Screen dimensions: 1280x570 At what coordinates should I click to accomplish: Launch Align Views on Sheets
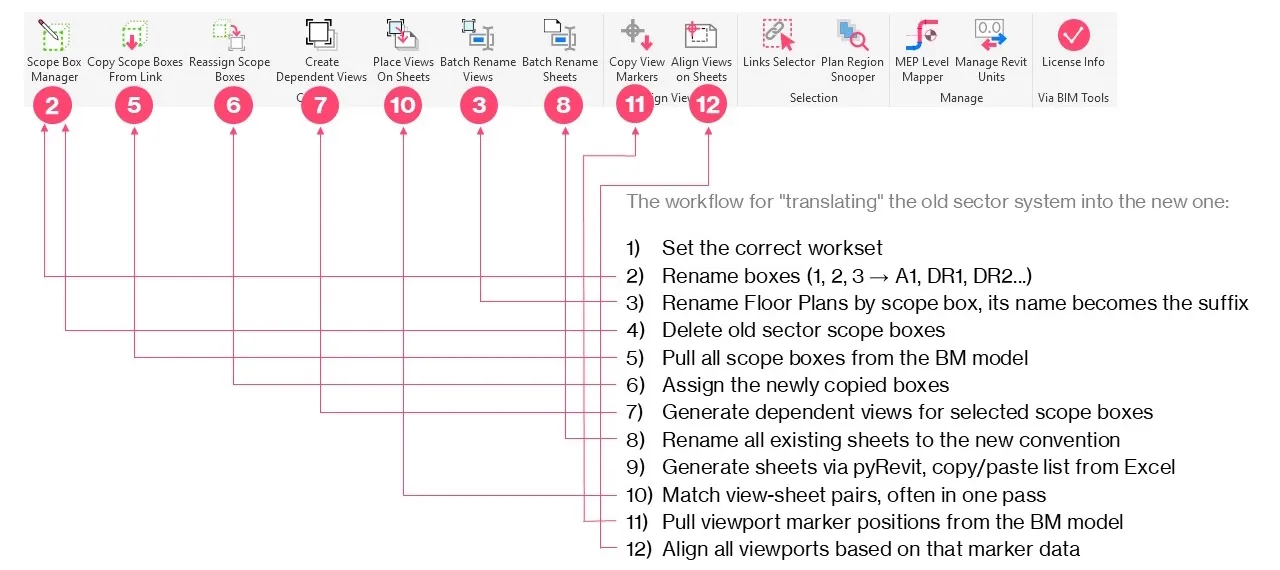(x=701, y=51)
